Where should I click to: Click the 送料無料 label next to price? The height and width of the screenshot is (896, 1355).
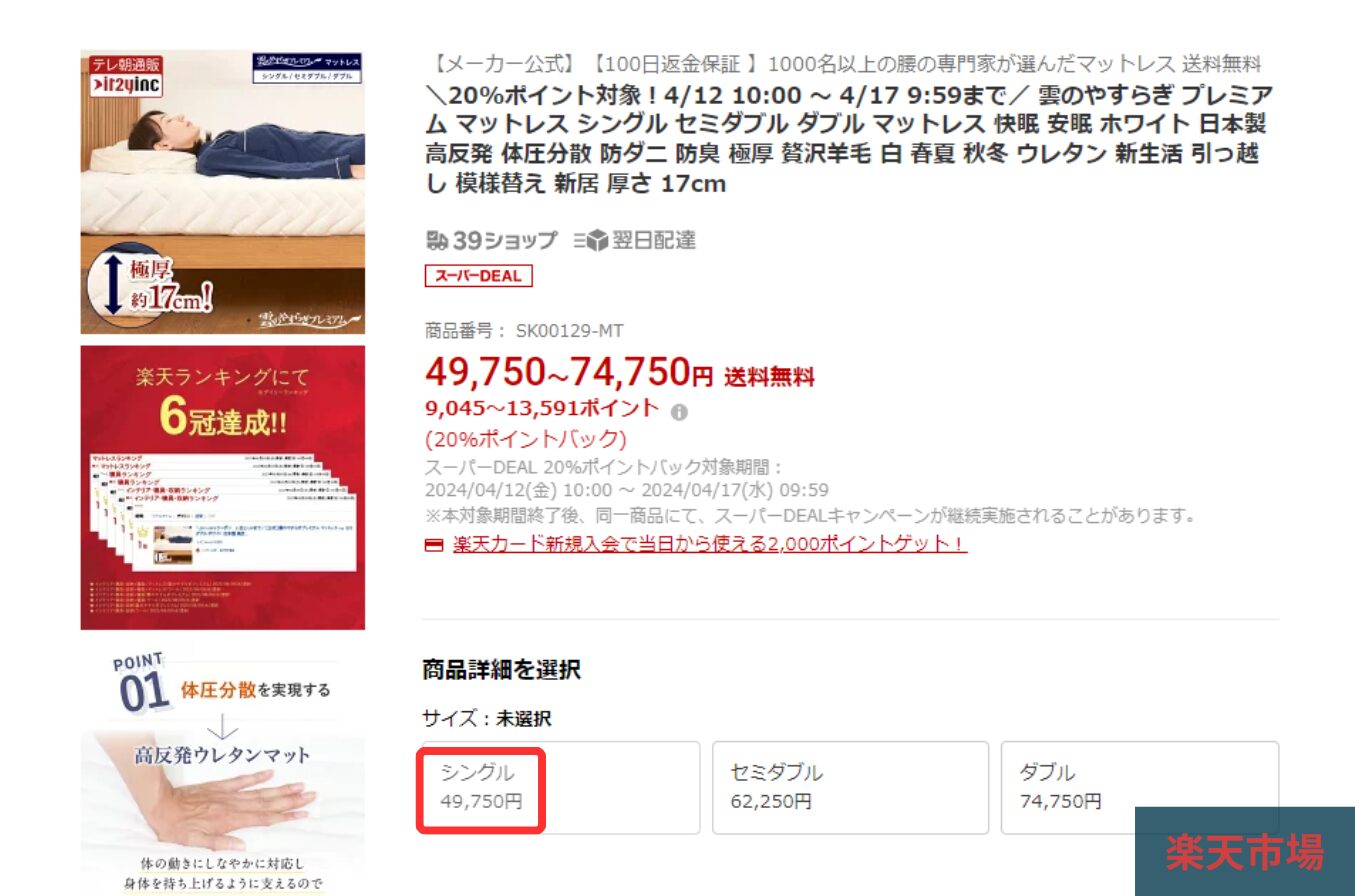point(769,377)
